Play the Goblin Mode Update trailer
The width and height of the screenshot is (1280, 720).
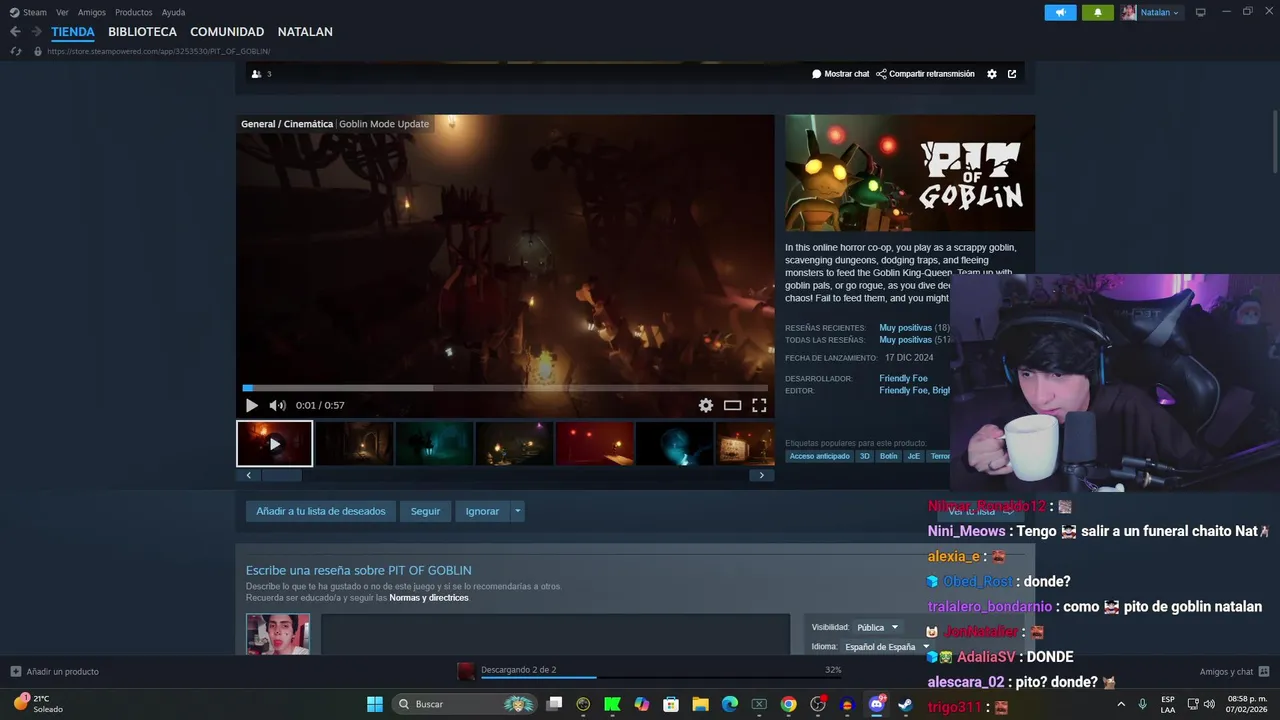click(251, 405)
